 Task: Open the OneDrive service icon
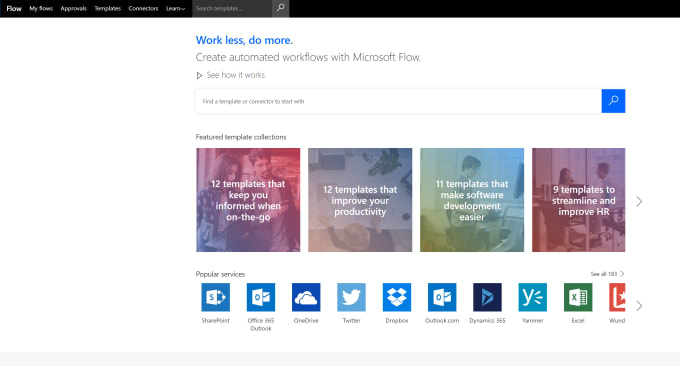pos(306,297)
